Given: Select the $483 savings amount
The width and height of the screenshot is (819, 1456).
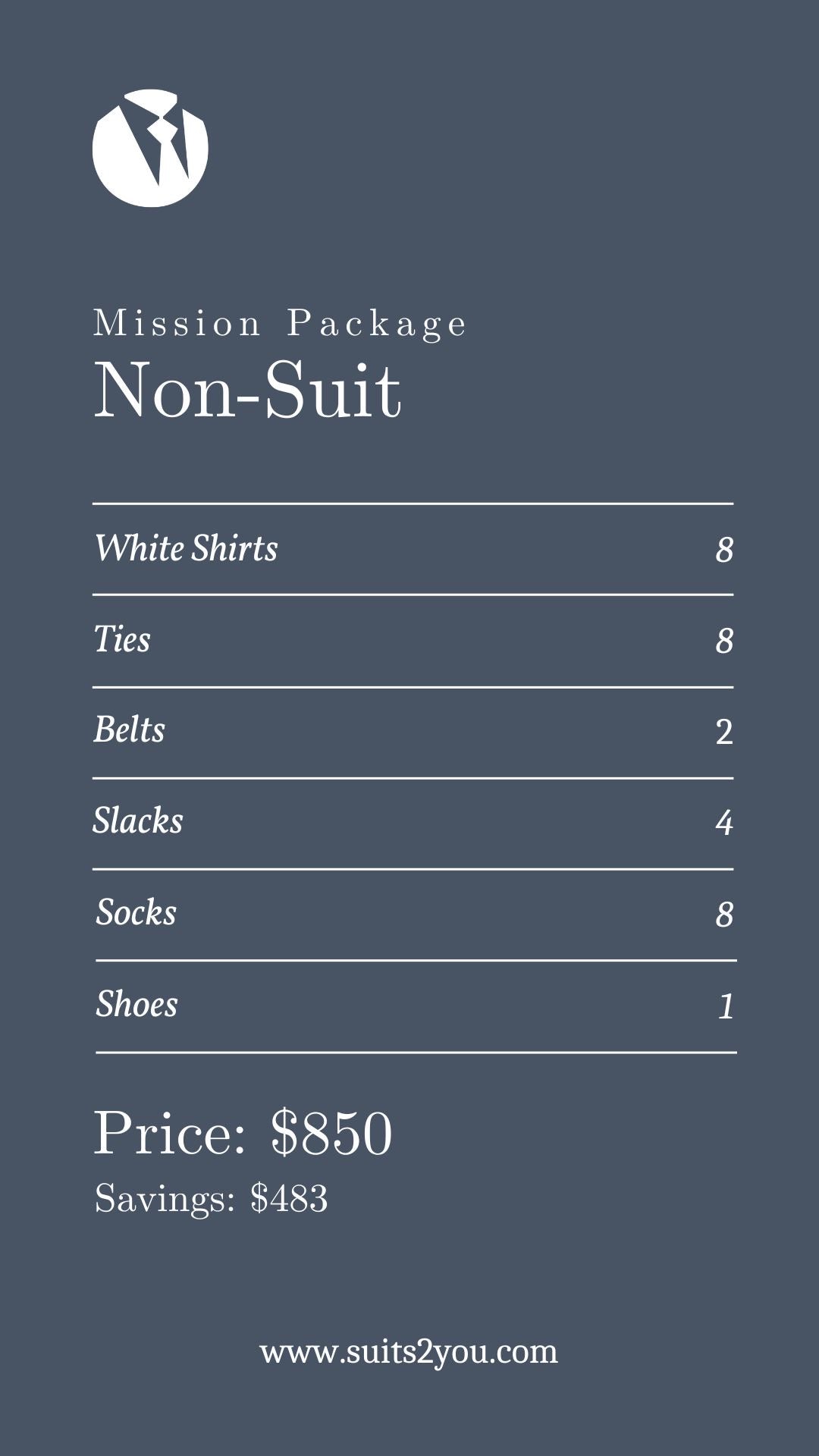Looking at the screenshot, I should tap(289, 1199).
